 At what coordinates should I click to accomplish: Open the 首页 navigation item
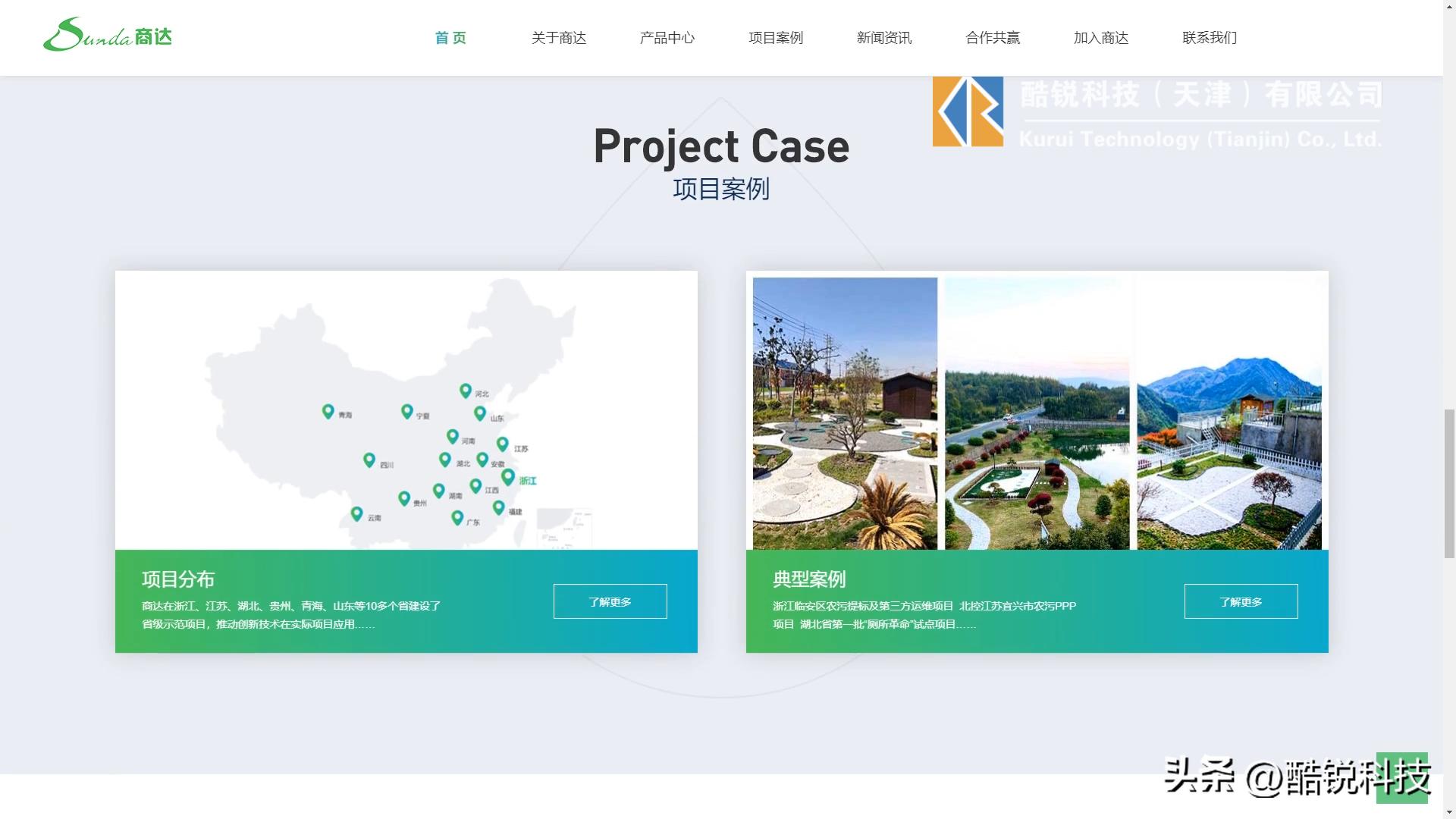[450, 38]
